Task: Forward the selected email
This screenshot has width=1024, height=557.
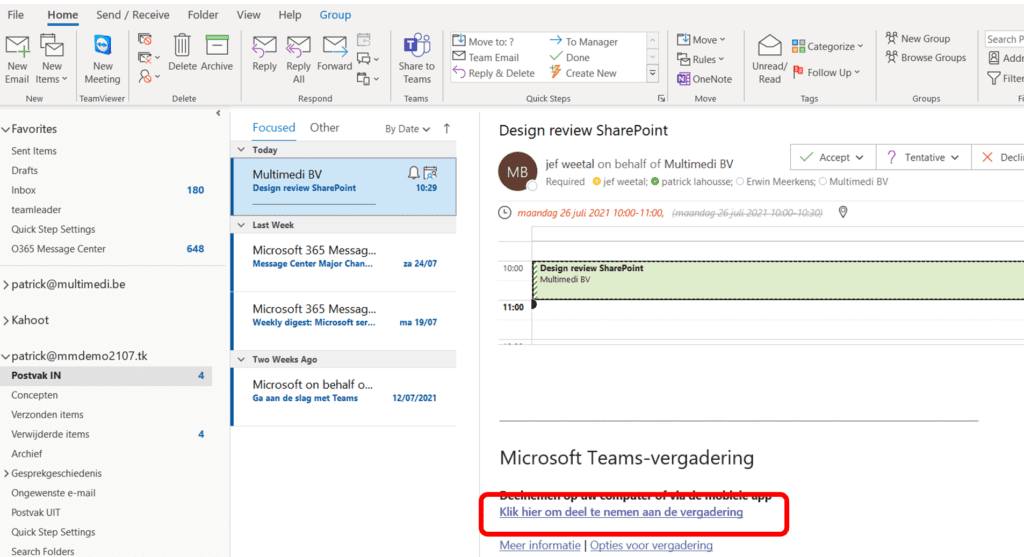Action: [x=334, y=54]
